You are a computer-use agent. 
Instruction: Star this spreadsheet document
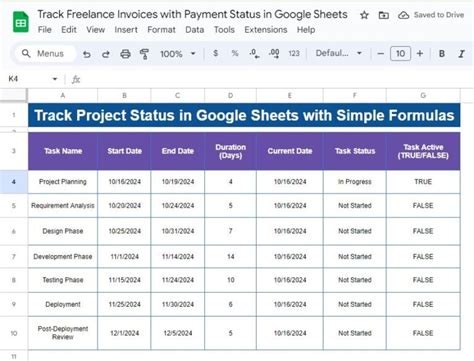[x=364, y=15]
